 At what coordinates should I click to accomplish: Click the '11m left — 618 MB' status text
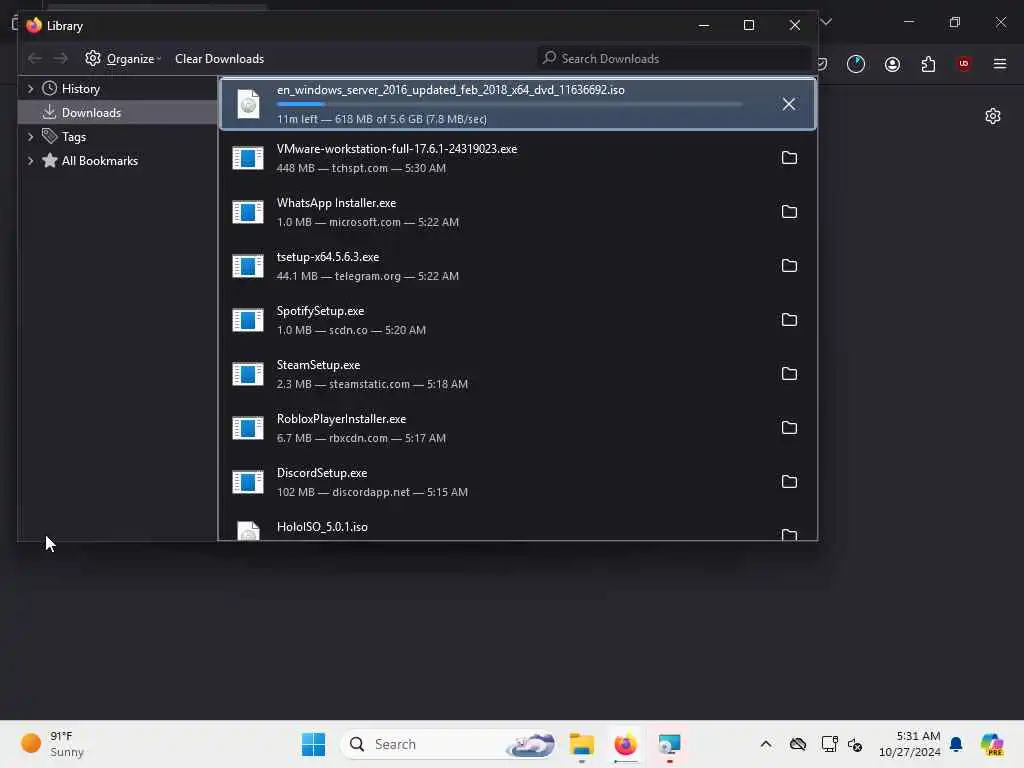[381, 120]
